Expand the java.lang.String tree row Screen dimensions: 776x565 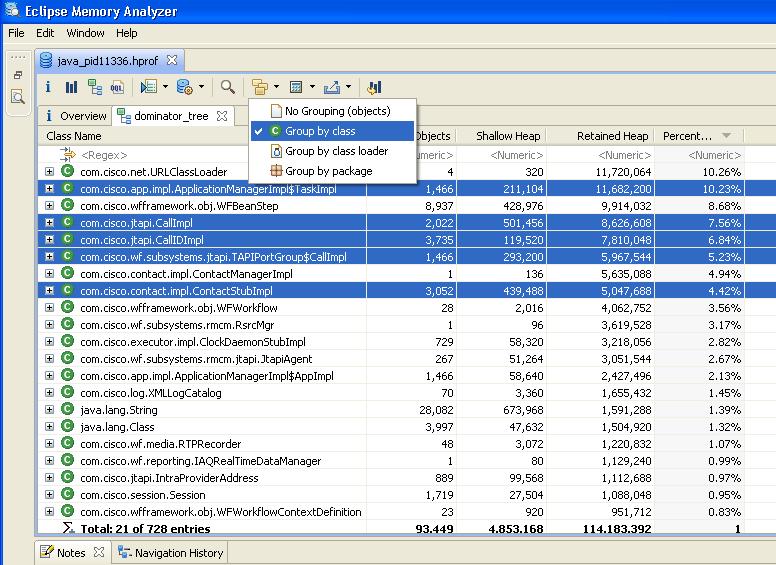click(x=49, y=410)
